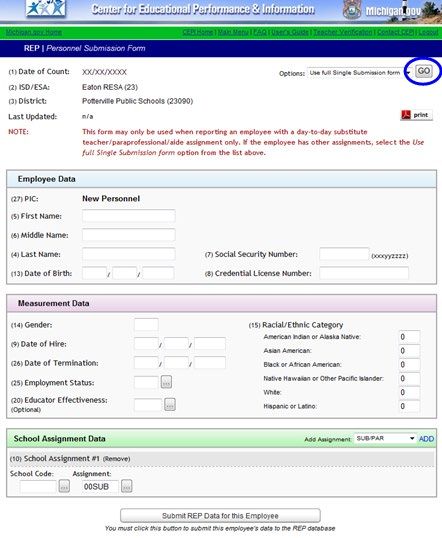Screen dimensions: 442x538
Task: Open the School Code lookup button
Action: (x=64, y=486)
